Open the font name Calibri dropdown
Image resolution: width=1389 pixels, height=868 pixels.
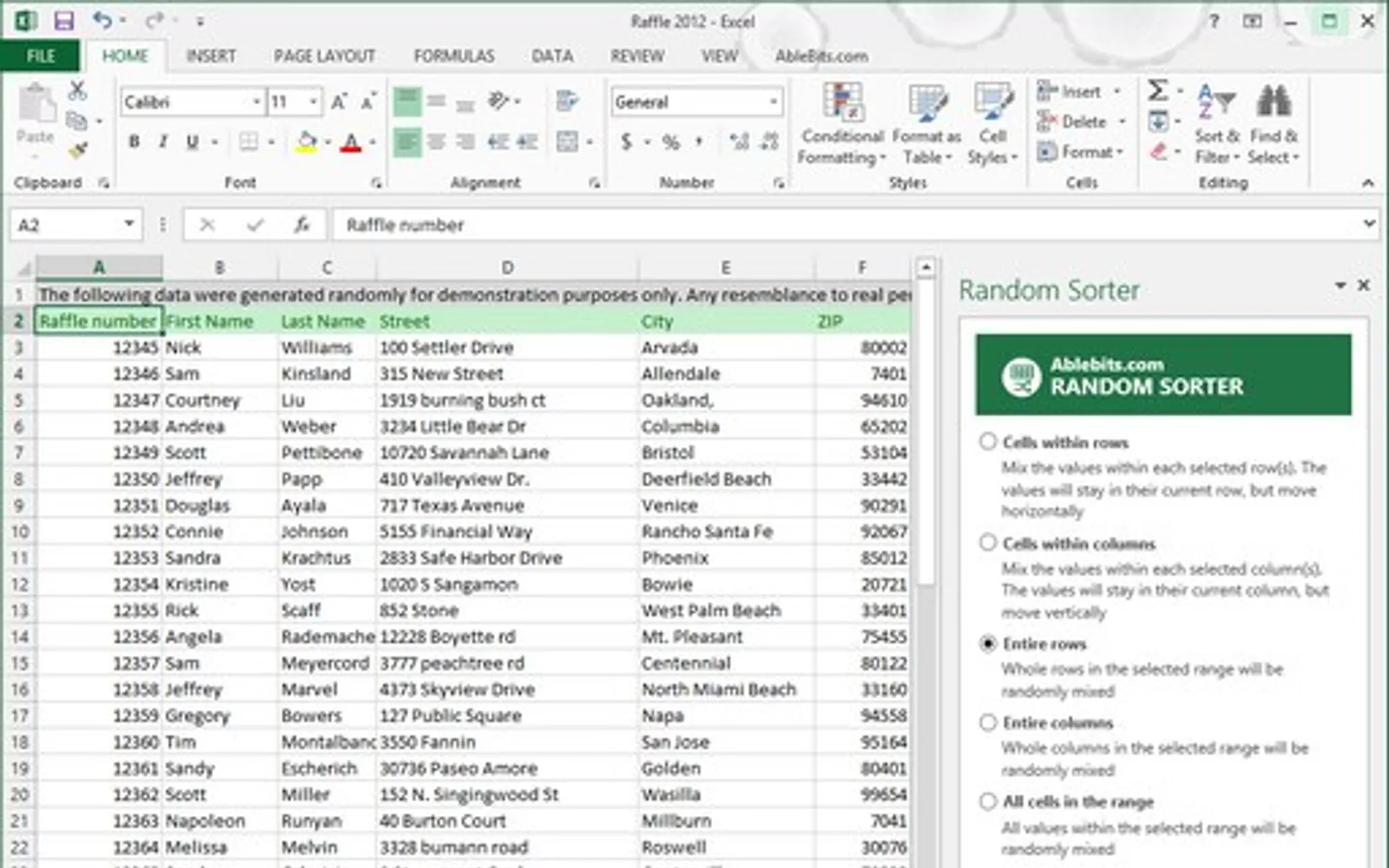point(256,102)
